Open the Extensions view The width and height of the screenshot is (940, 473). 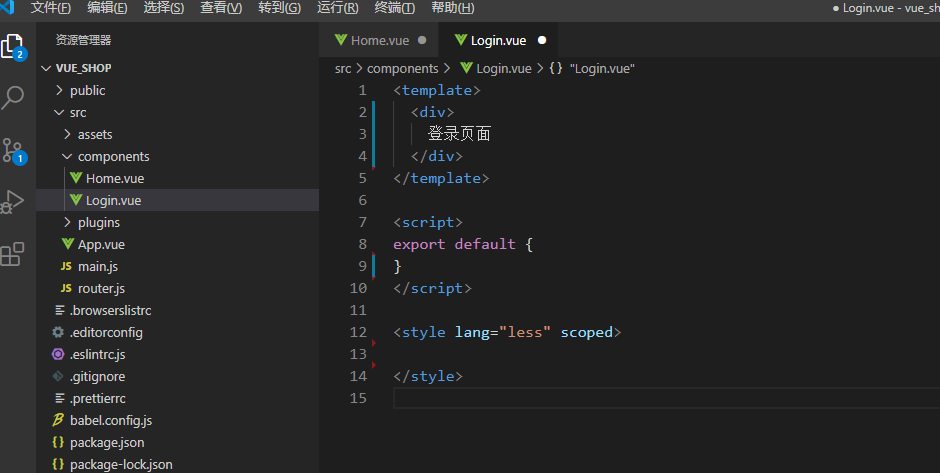(x=12, y=254)
